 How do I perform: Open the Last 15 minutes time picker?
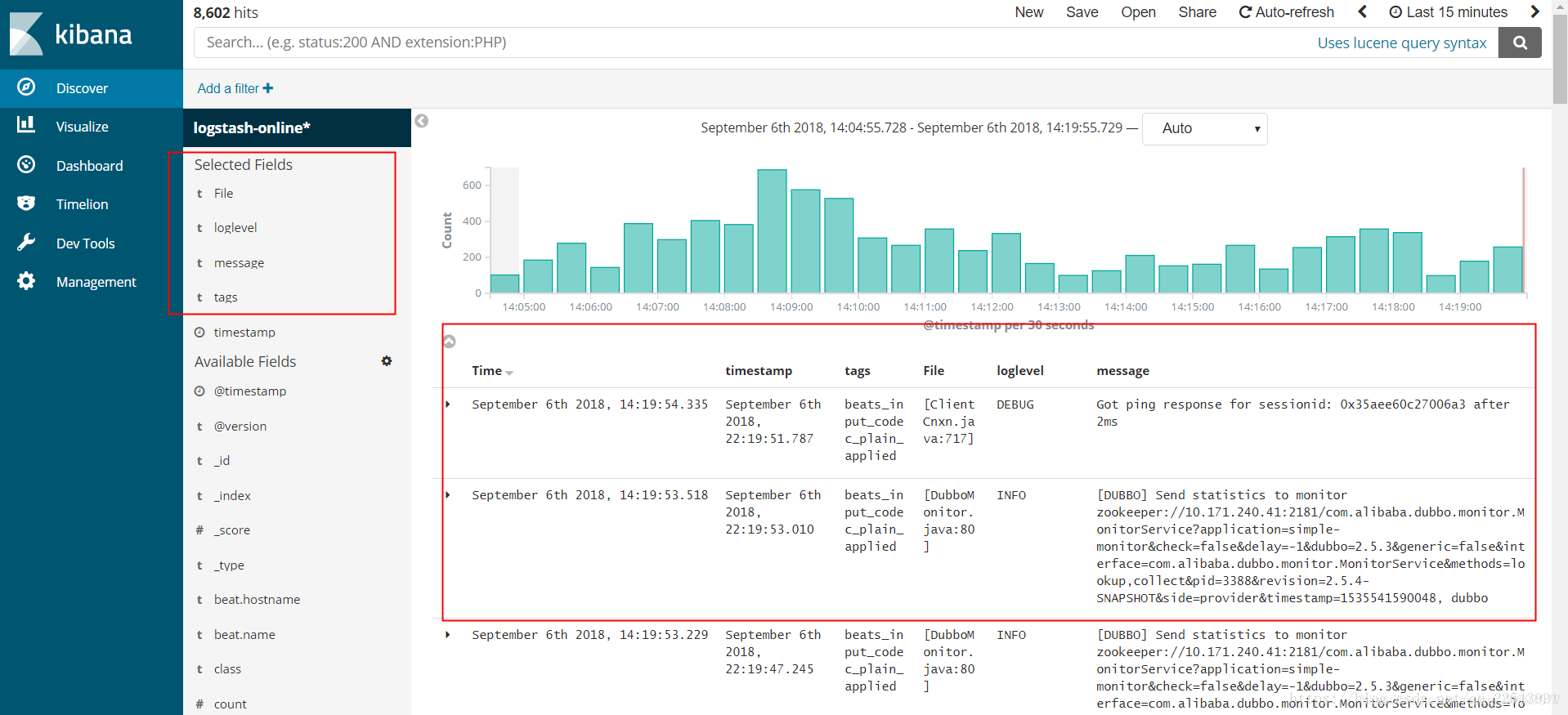point(1448,12)
